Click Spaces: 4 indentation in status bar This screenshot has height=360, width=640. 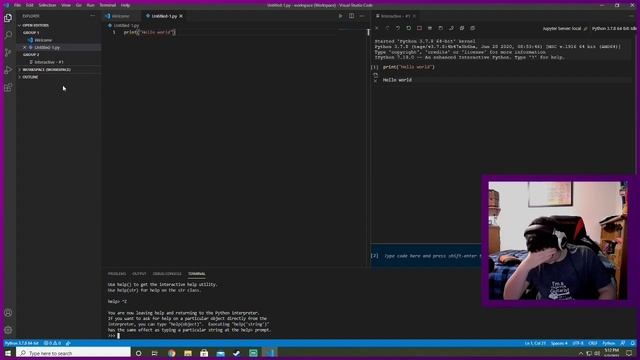[559, 343]
